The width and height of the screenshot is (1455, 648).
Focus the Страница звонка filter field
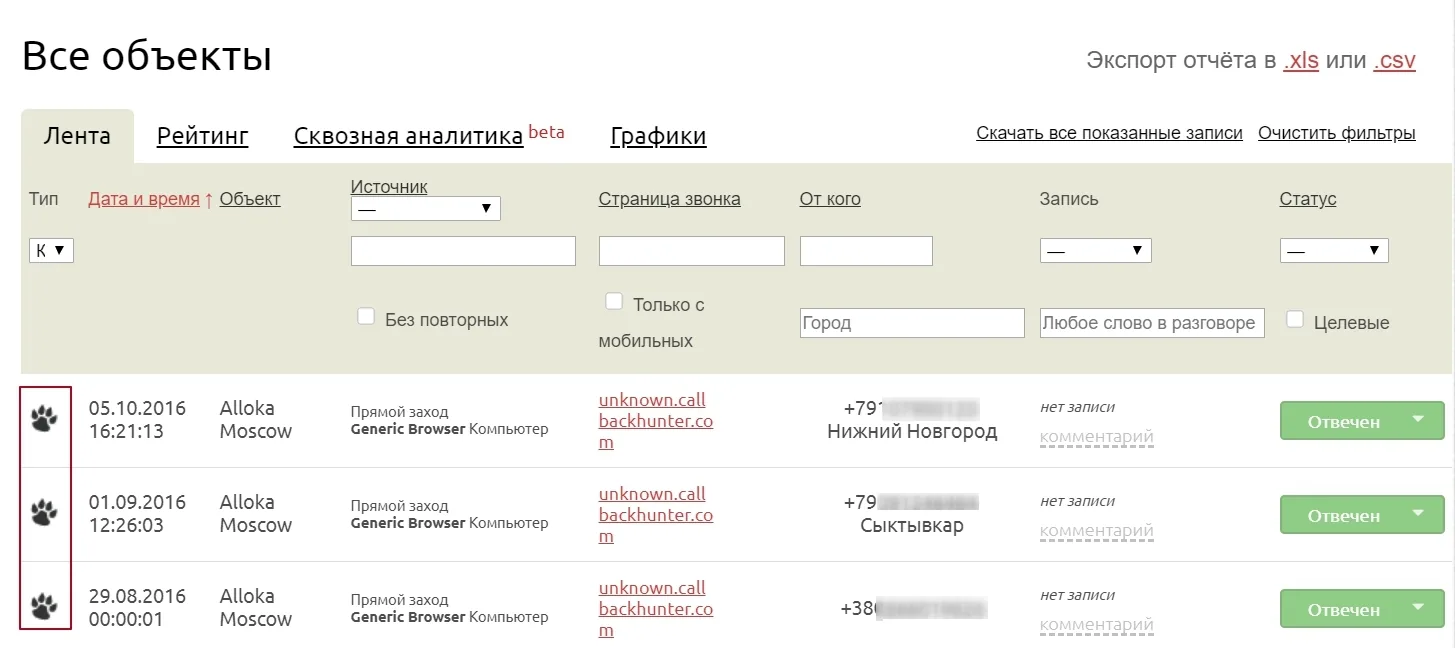[x=692, y=251]
